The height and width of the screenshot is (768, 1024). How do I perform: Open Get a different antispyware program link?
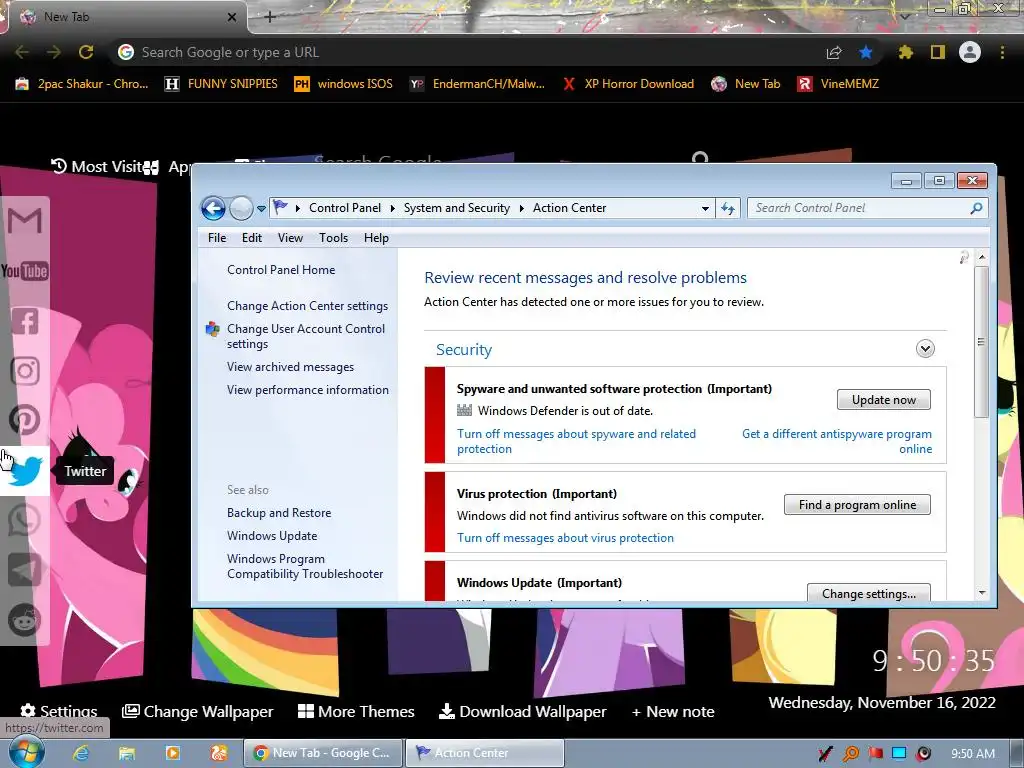(x=837, y=441)
